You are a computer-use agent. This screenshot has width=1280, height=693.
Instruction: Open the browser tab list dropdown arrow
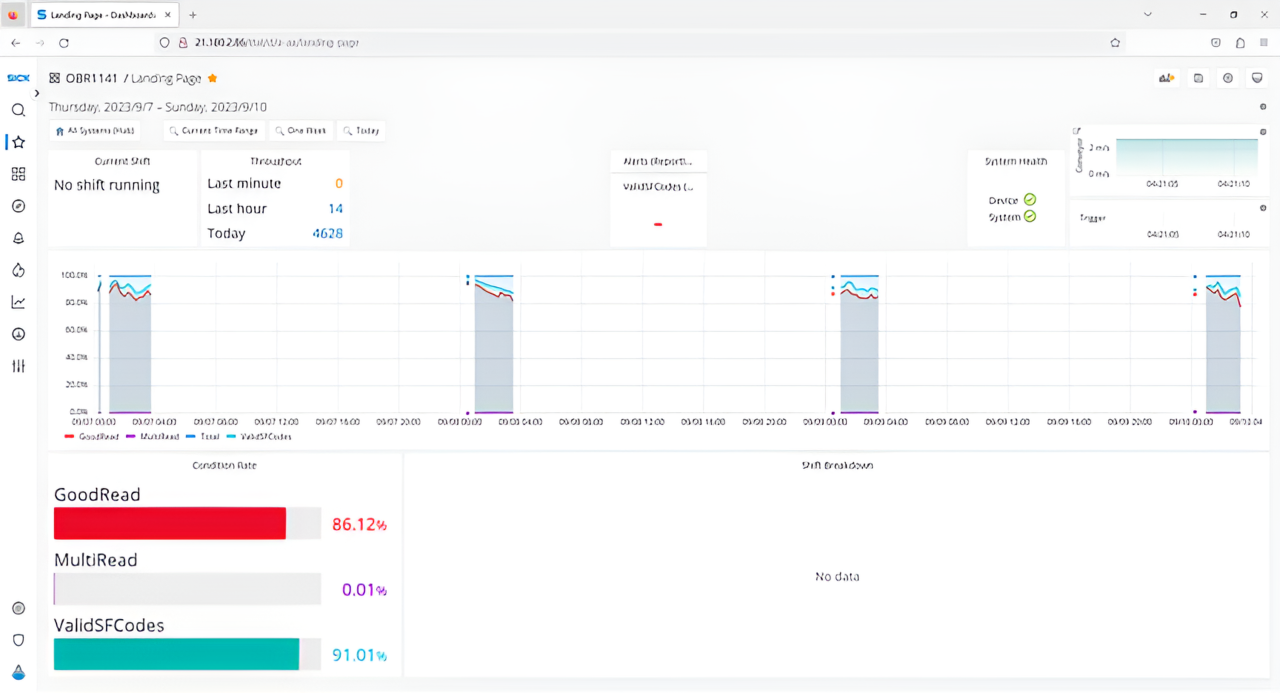pos(1147,15)
